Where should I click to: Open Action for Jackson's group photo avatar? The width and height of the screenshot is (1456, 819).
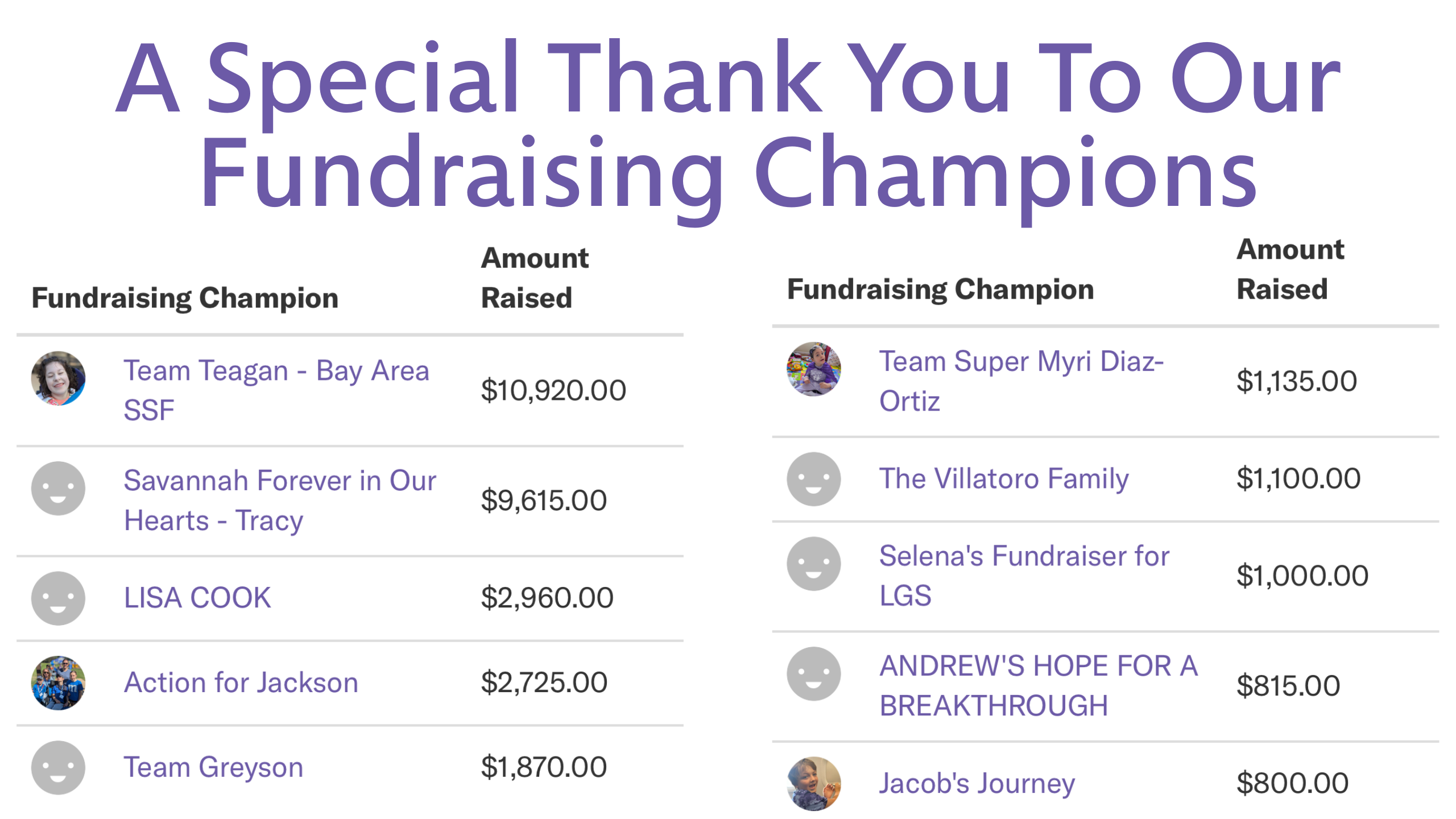coord(58,683)
